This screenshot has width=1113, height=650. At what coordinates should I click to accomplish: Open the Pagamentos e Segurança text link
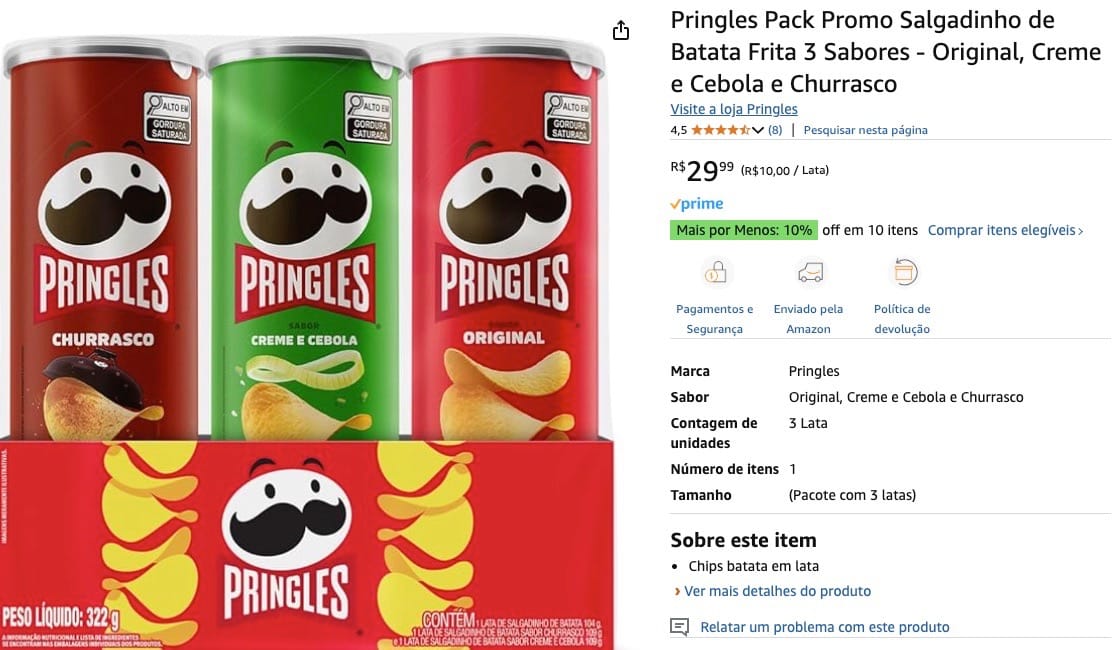pos(715,319)
